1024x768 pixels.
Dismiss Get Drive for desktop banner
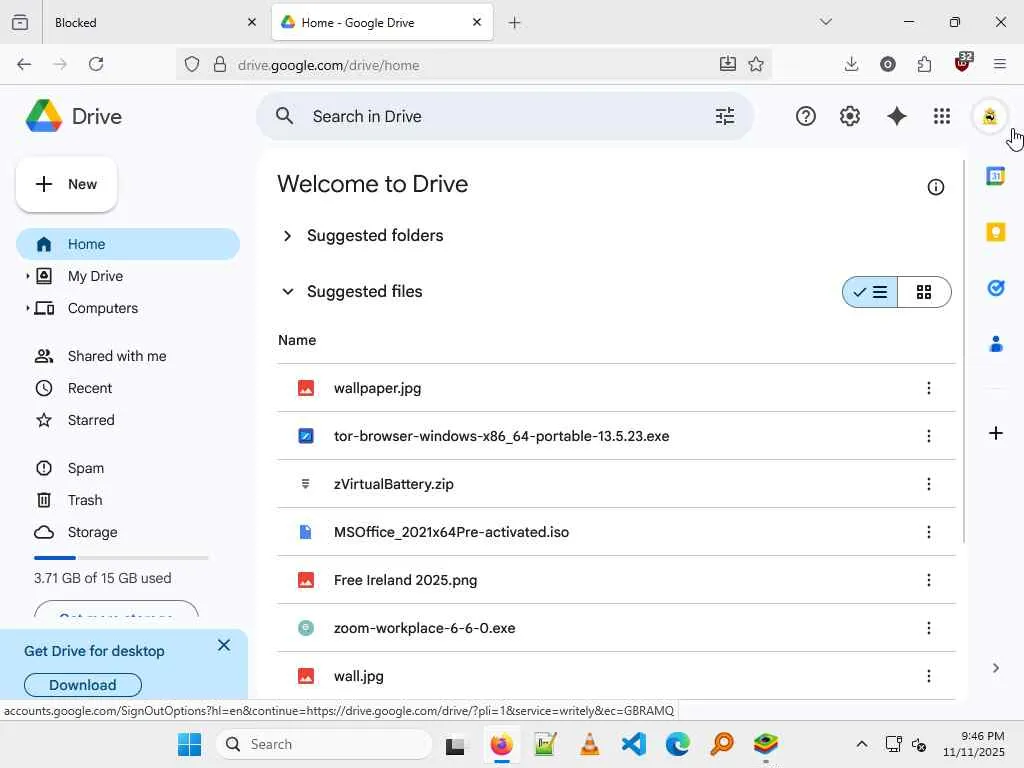tap(224, 645)
